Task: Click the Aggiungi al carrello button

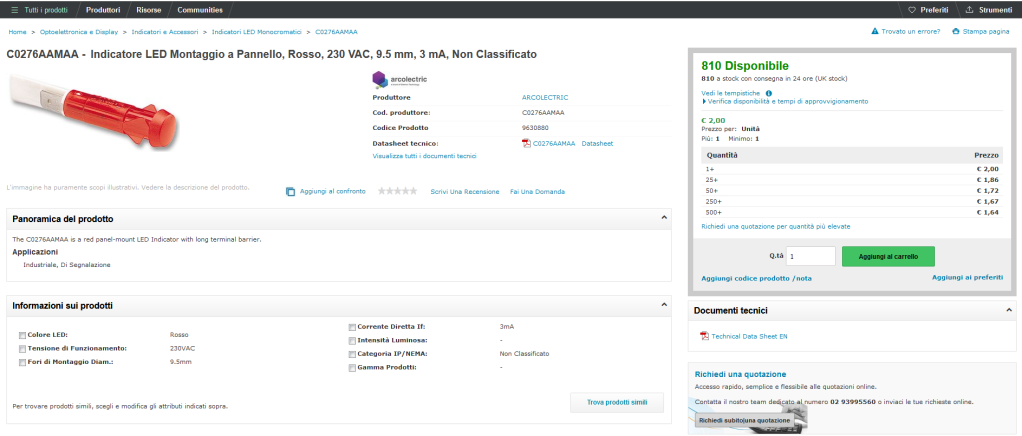Action: click(x=888, y=256)
